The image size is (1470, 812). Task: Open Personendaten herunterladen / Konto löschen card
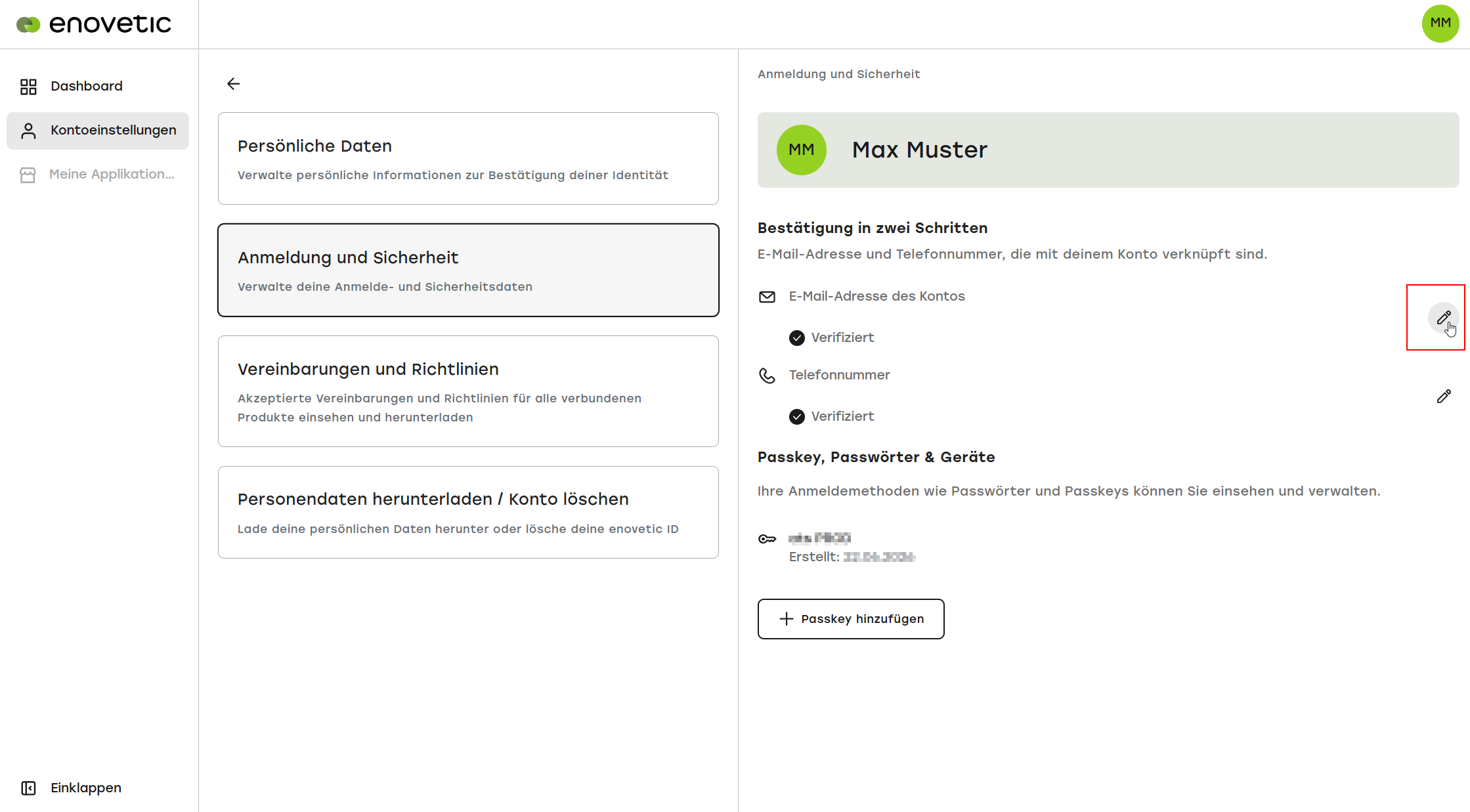point(468,513)
